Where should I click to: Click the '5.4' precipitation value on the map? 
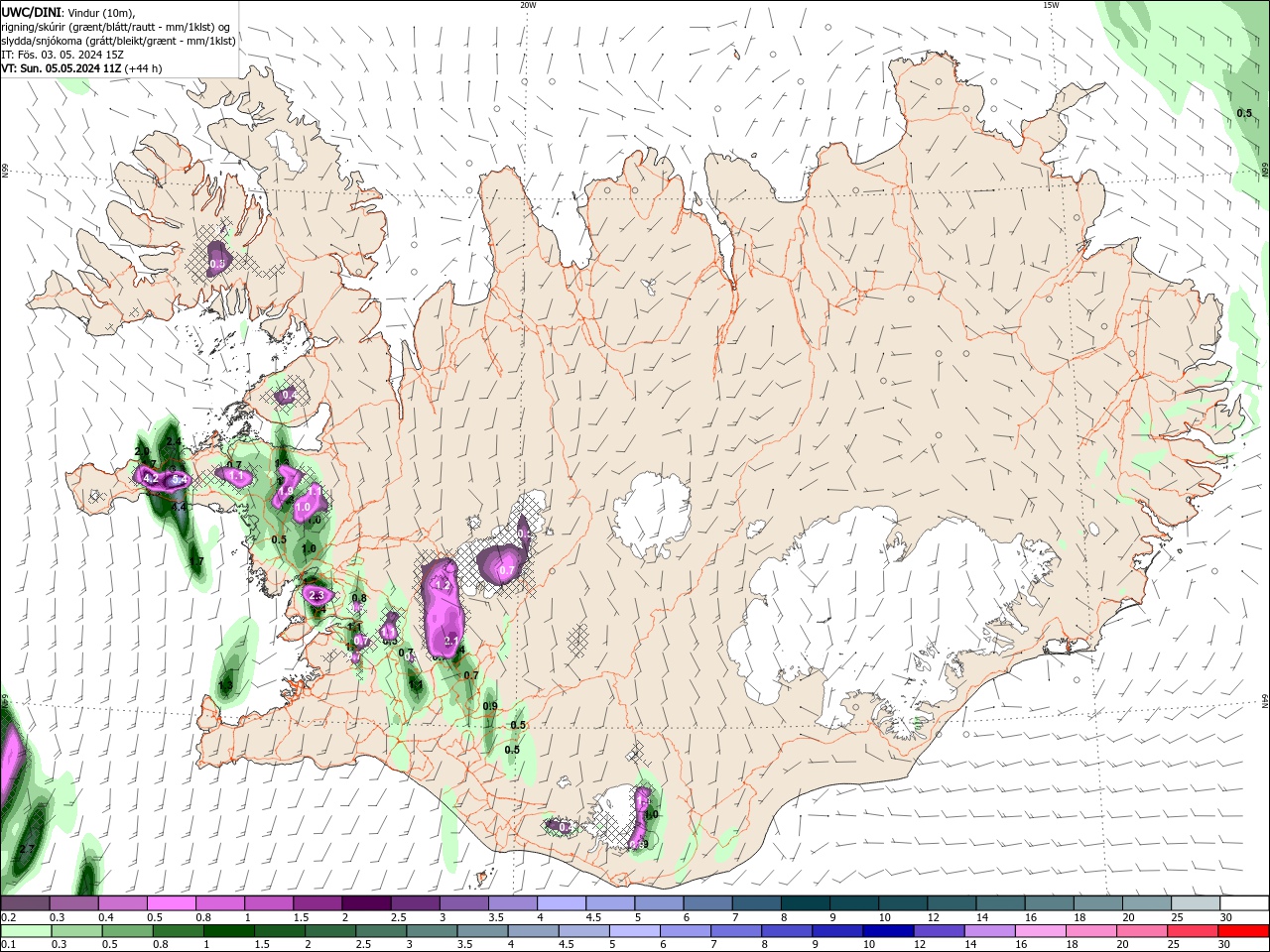180,480
